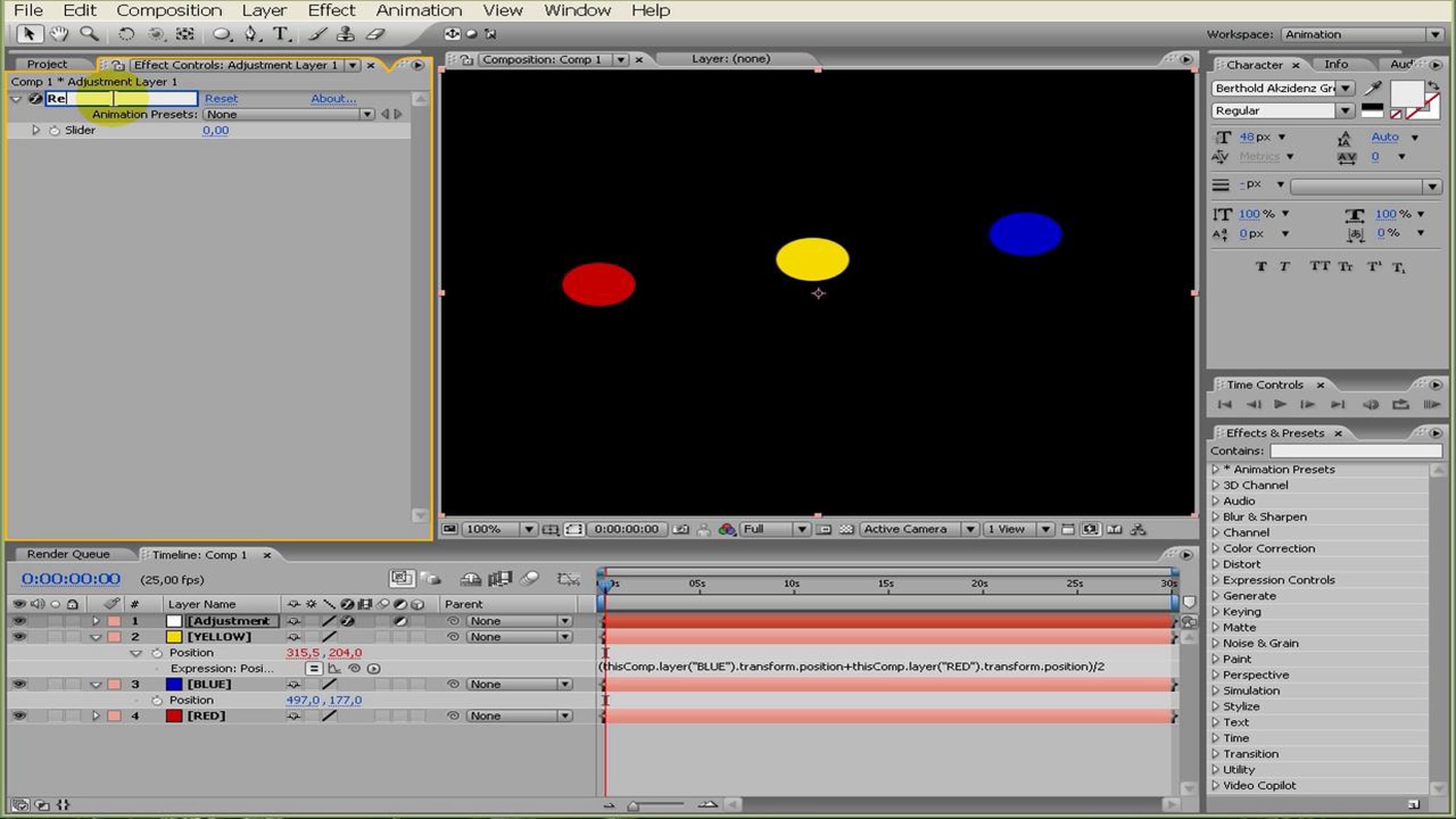This screenshot has height=819, width=1456.
Task: Expand the RED layer twirl arrow
Action: 95,715
